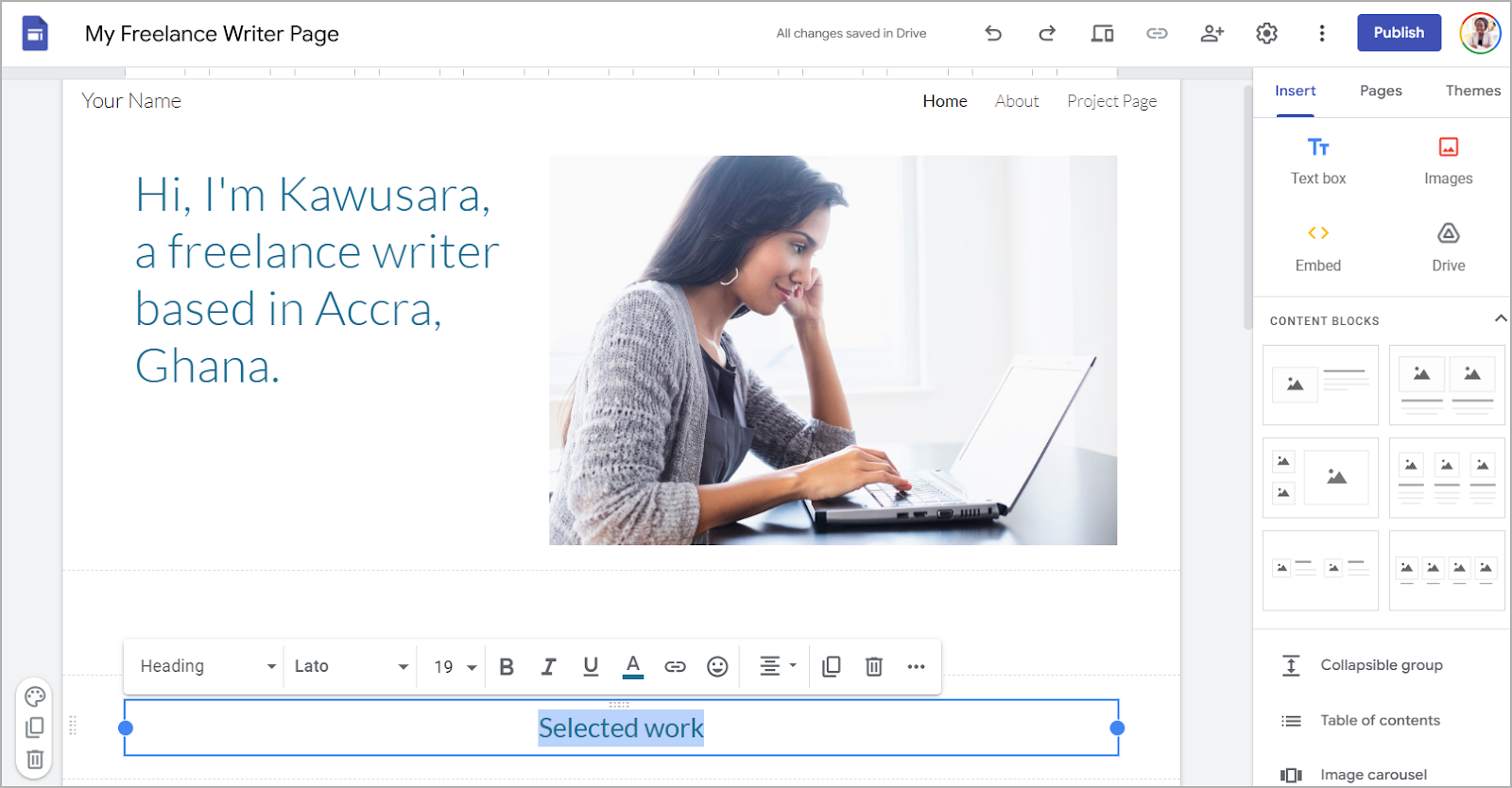Click the right resize handle of text box

tap(1117, 728)
